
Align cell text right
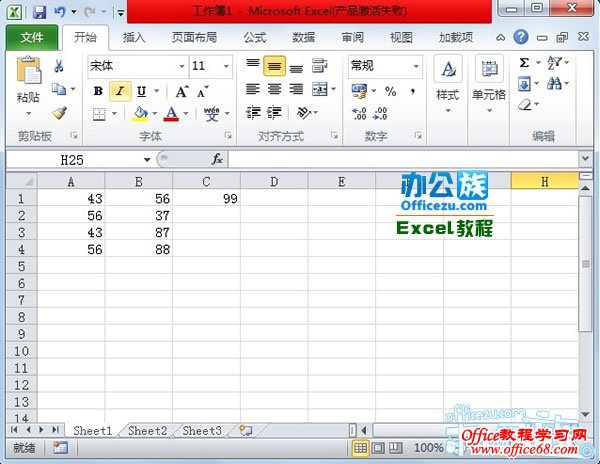pos(296,90)
